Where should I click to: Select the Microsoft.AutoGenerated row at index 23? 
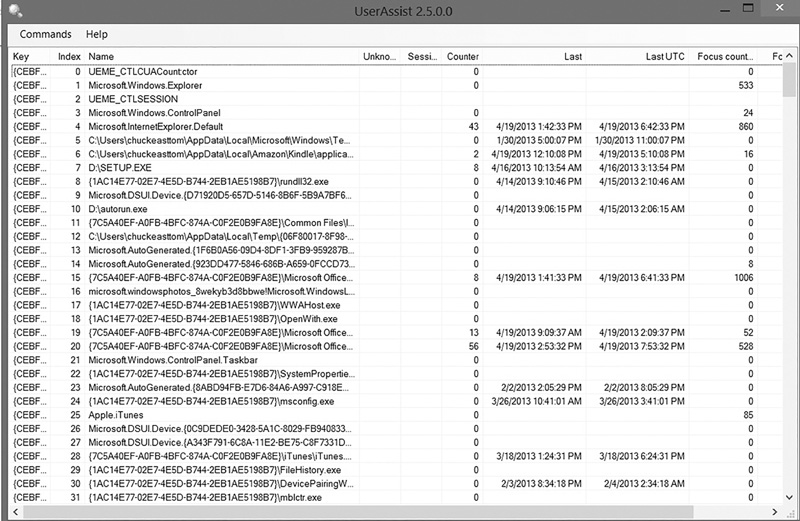pos(396,388)
